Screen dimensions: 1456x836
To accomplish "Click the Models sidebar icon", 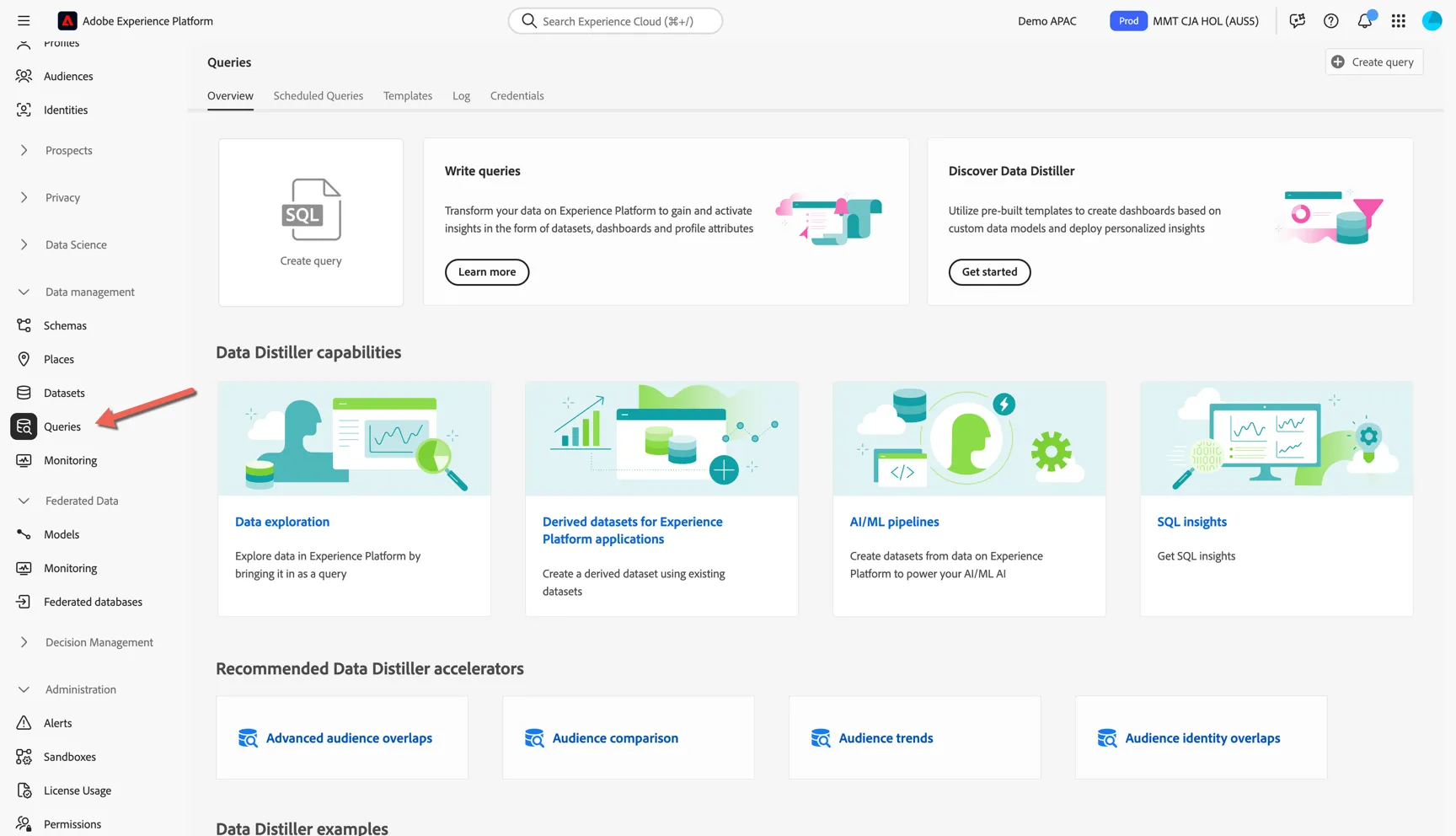I will pyautogui.click(x=24, y=534).
